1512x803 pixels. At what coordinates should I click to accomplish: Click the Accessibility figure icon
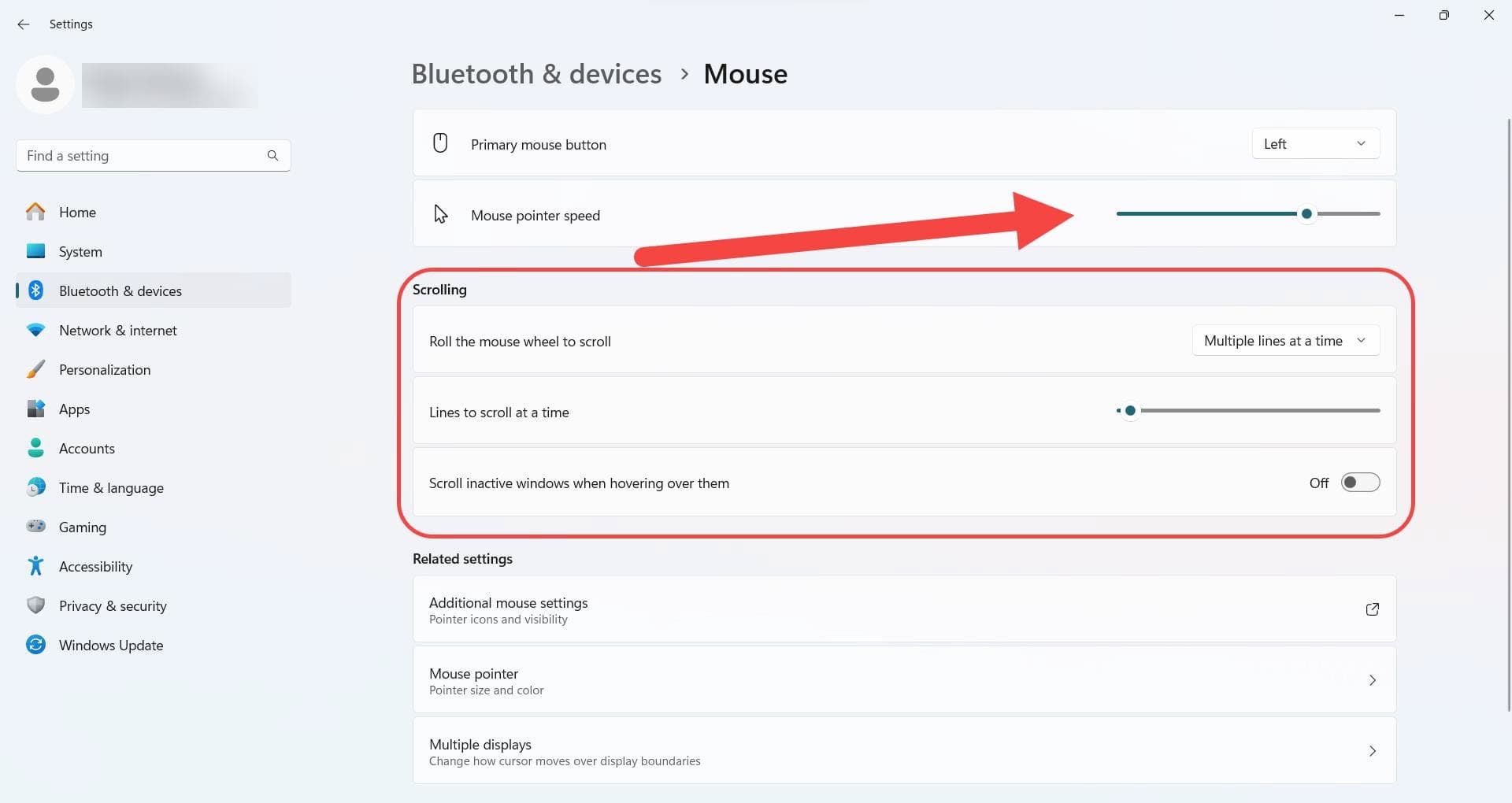(x=35, y=566)
